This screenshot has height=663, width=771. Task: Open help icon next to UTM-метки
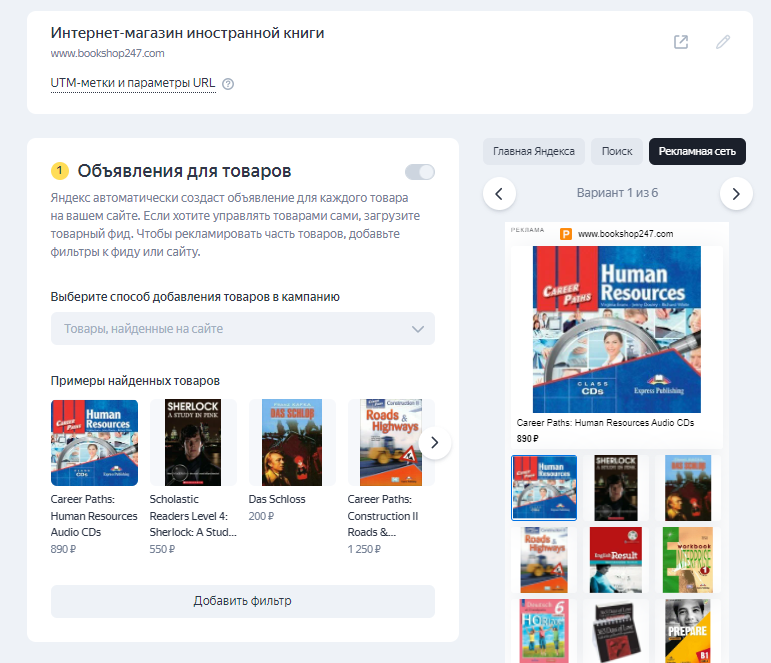click(x=228, y=84)
